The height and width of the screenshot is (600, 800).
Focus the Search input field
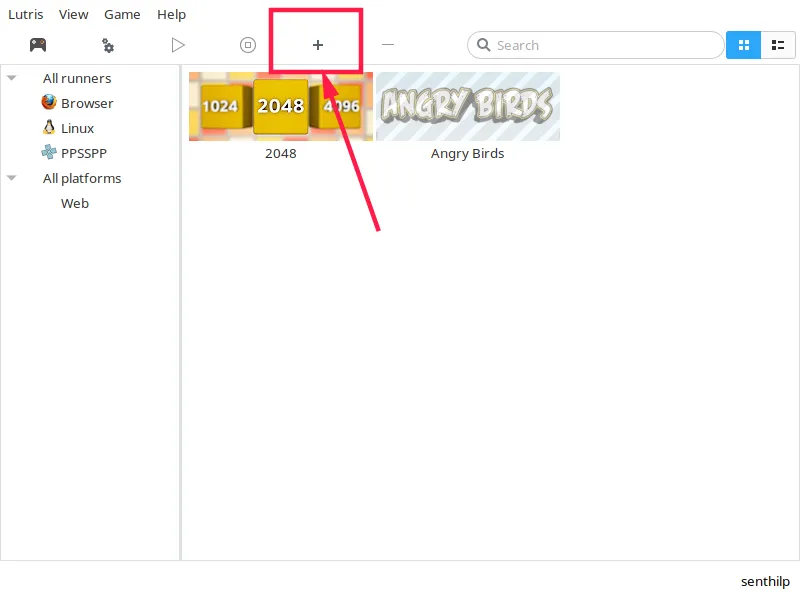[x=595, y=45]
